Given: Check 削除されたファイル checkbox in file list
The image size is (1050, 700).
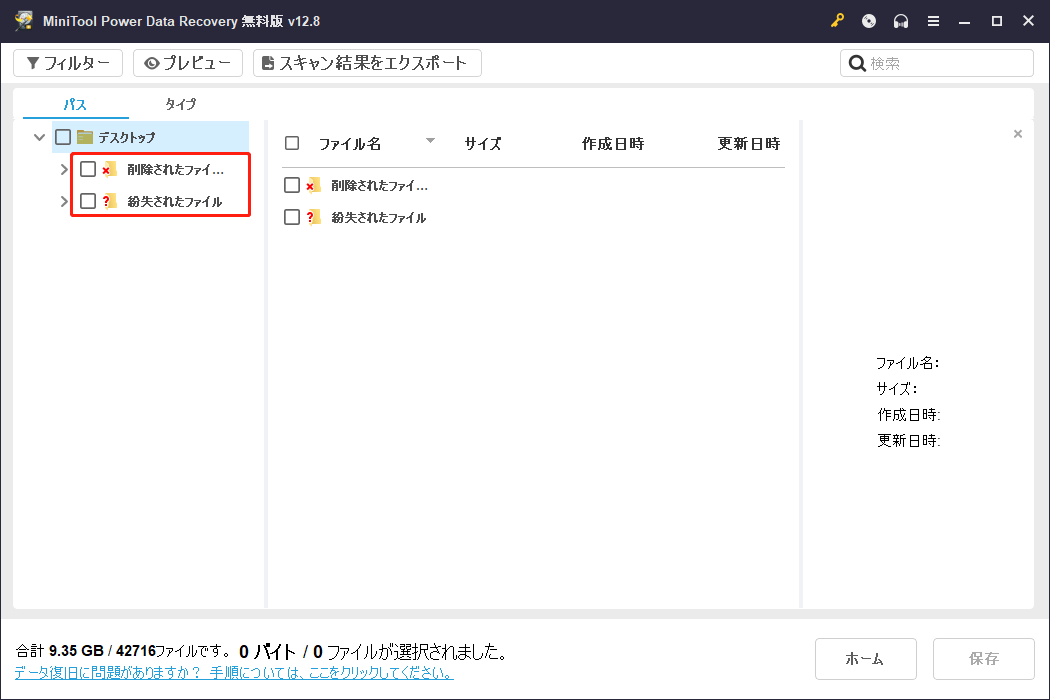Looking at the screenshot, I should click(x=292, y=185).
